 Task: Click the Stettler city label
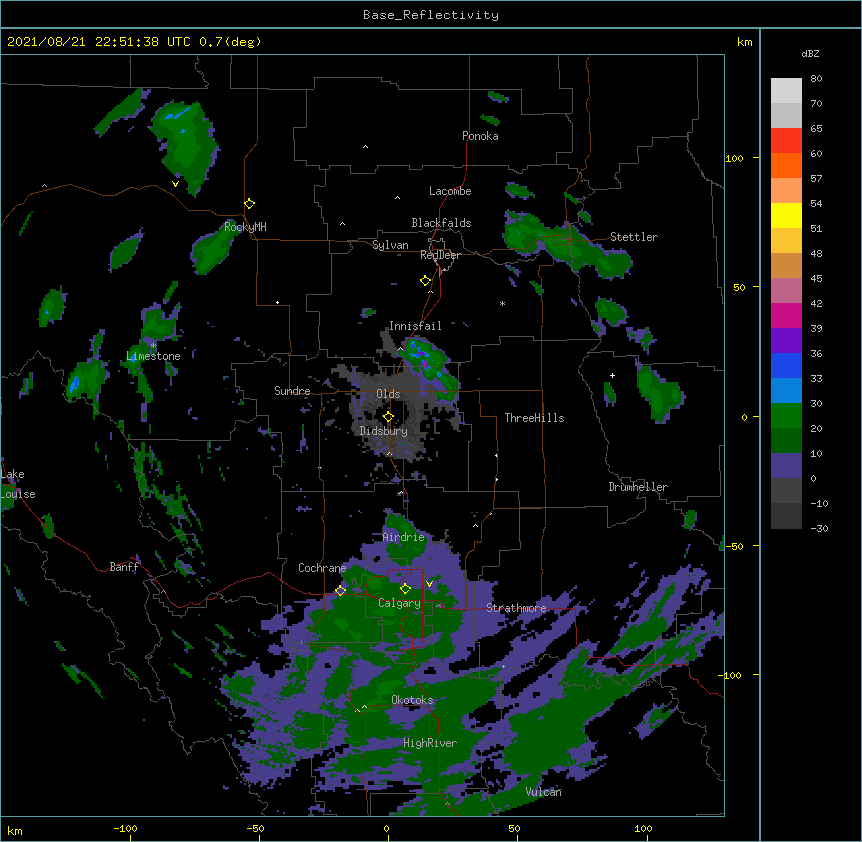634,237
